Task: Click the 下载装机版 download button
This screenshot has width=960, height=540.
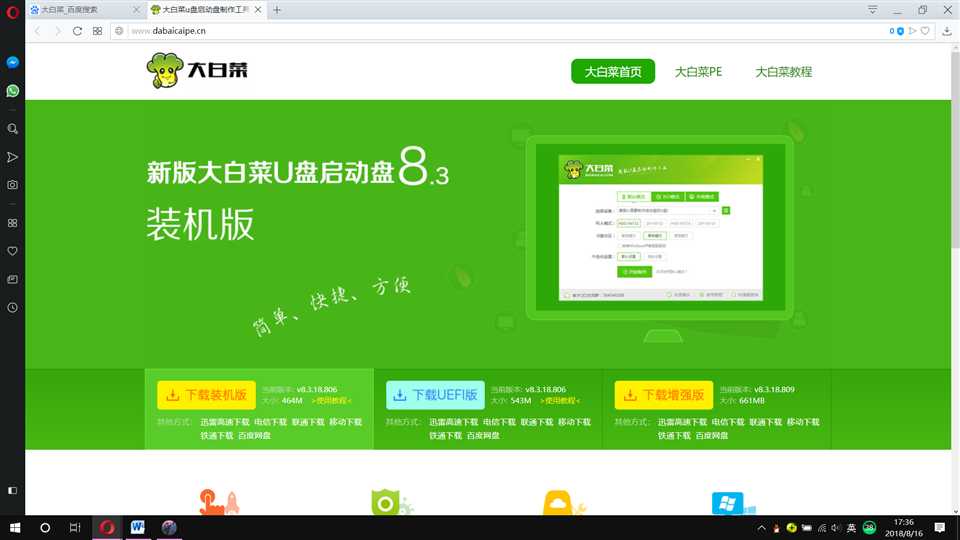Action: click(206, 395)
